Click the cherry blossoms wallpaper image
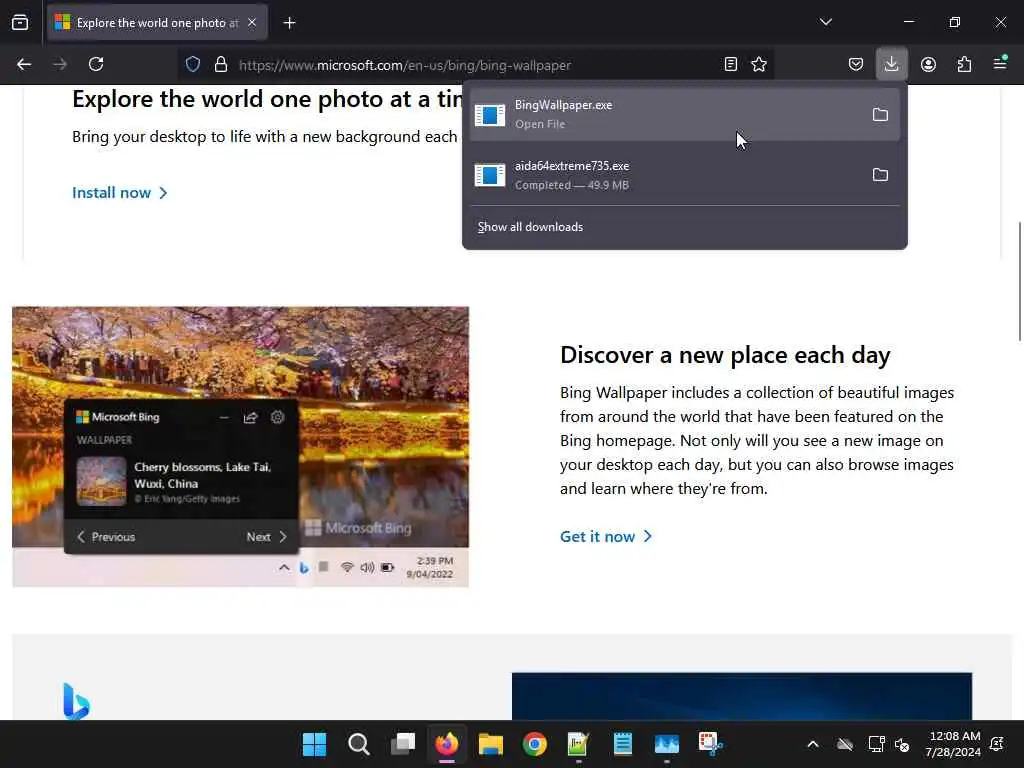 (240, 447)
